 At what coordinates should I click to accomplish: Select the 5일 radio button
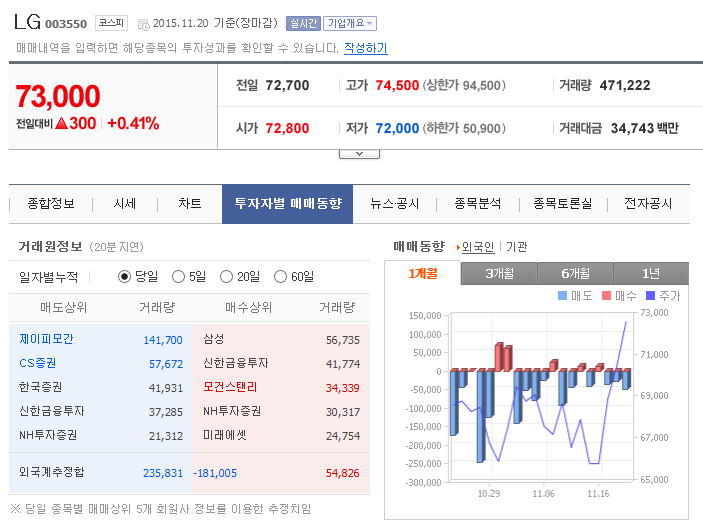178,277
